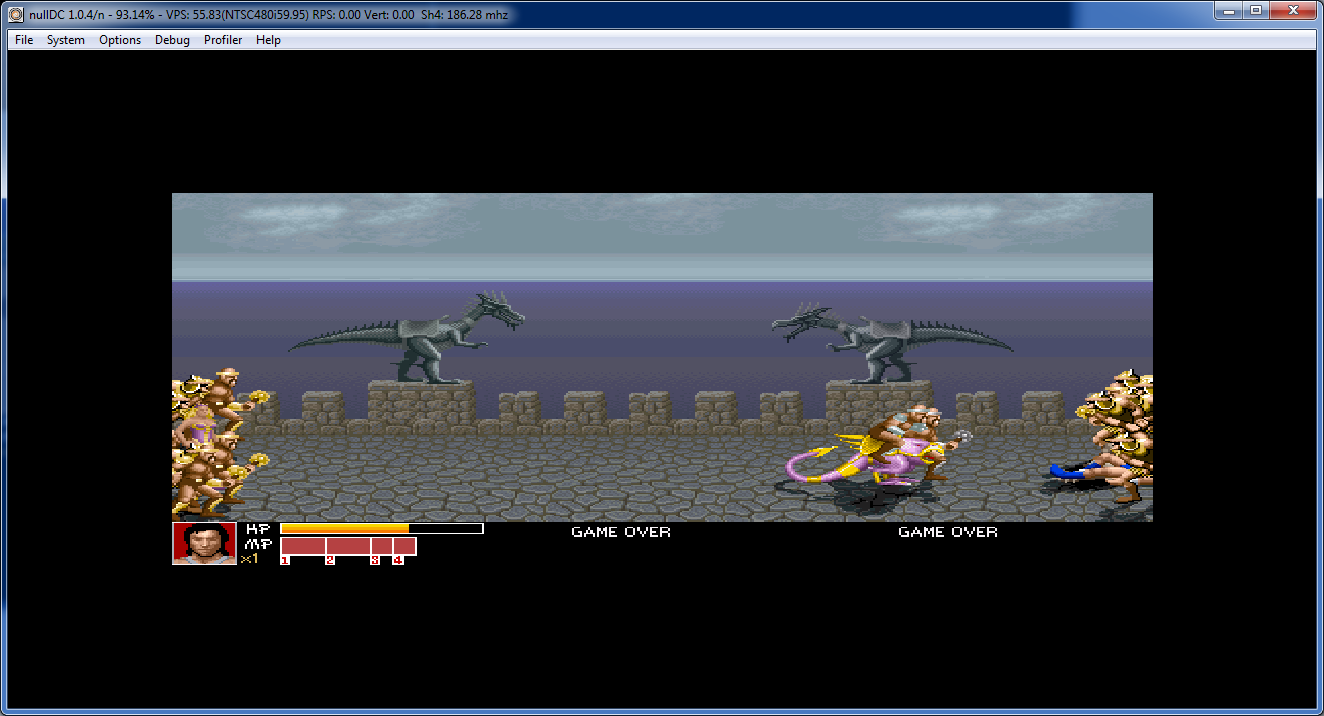Click the nullDC application icon in title bar
Screen dimensions: 1324x716
pos(17,14)
